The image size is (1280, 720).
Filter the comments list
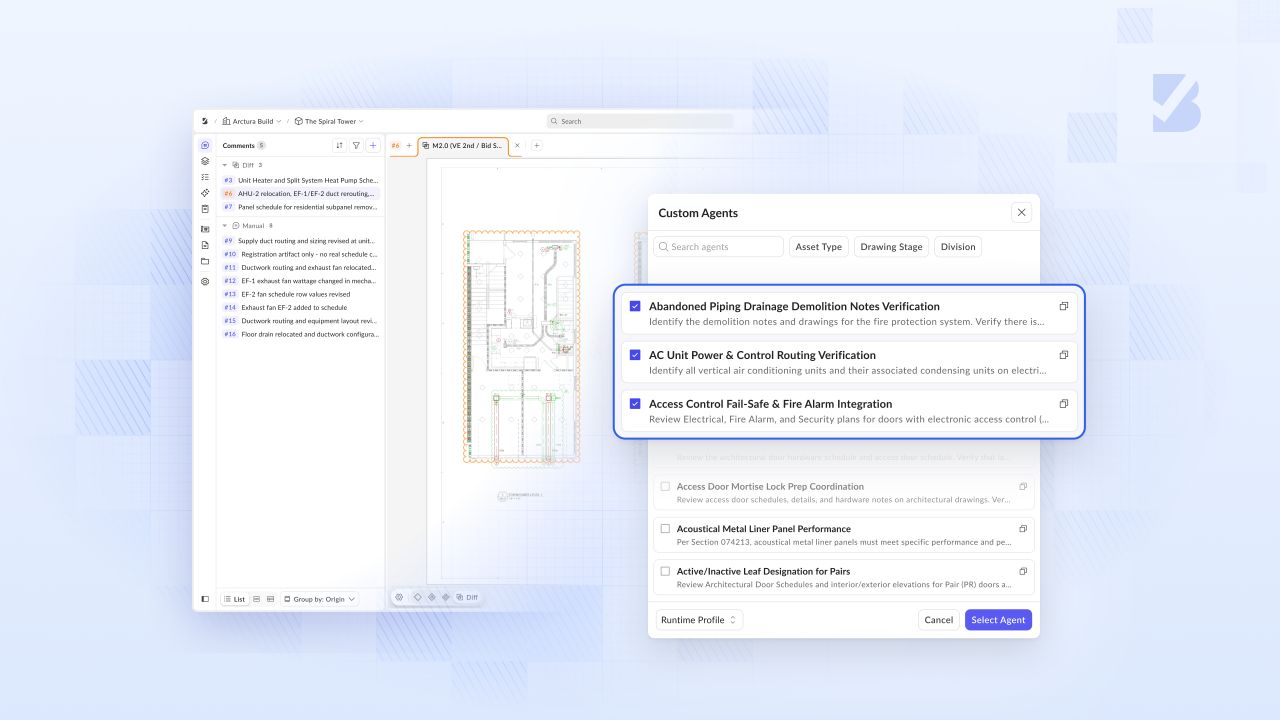point(356,145)
